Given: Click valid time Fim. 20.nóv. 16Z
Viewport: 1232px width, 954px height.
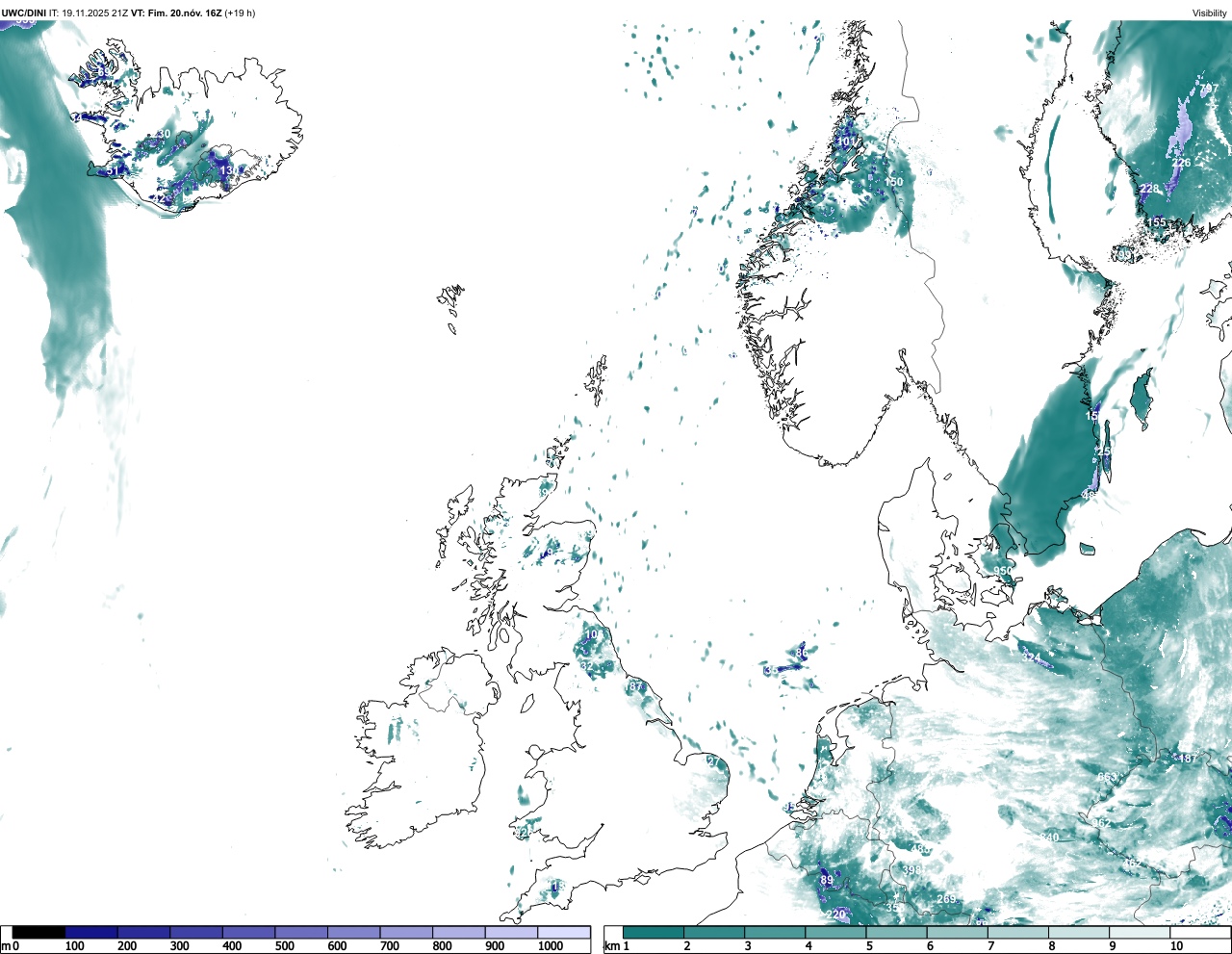Looking at the screenshot, I should [x=186, y=13].
